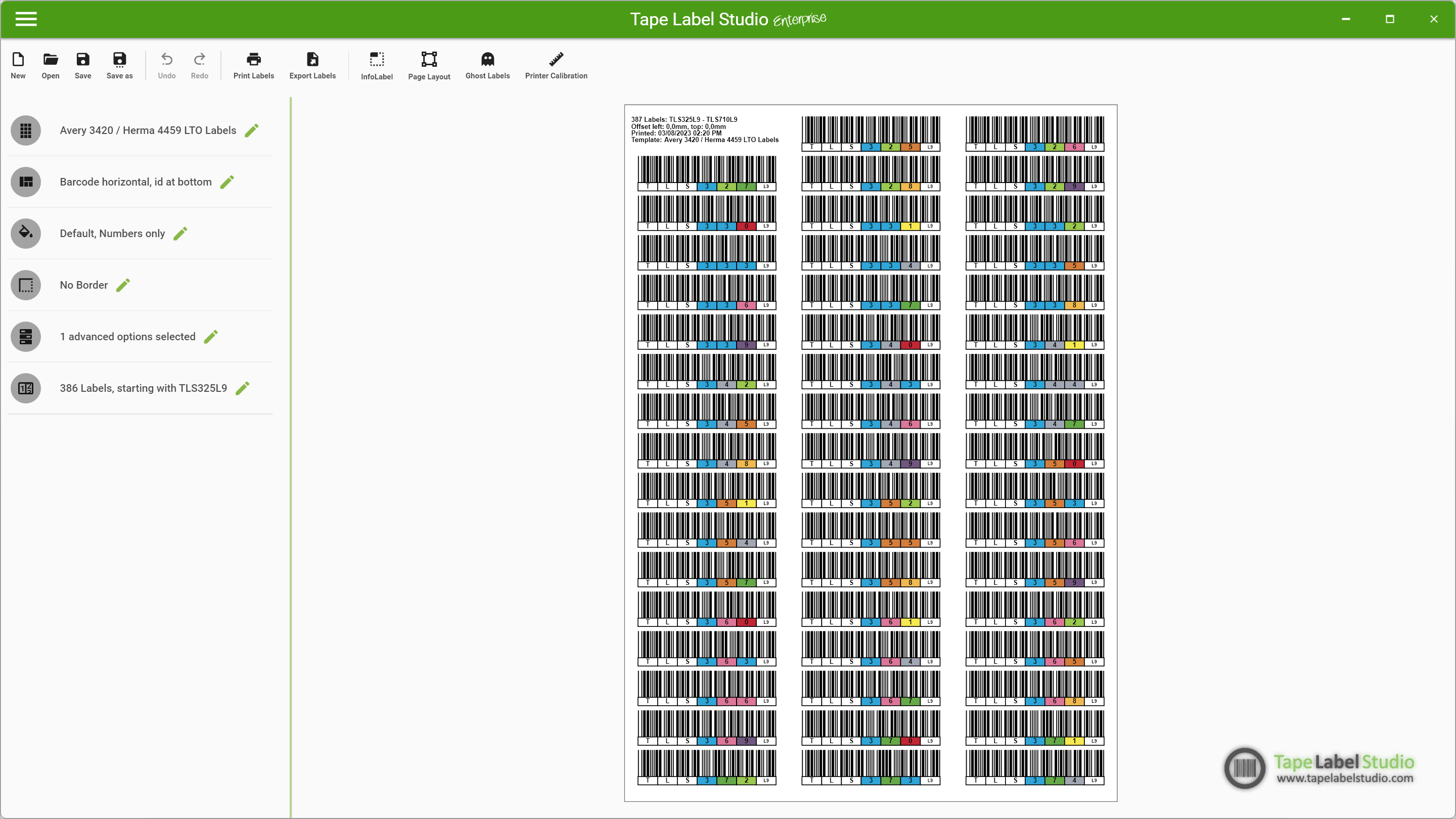Click barcode label TLS330 in preview
The image size is (1456, 819).
[707, 213]
